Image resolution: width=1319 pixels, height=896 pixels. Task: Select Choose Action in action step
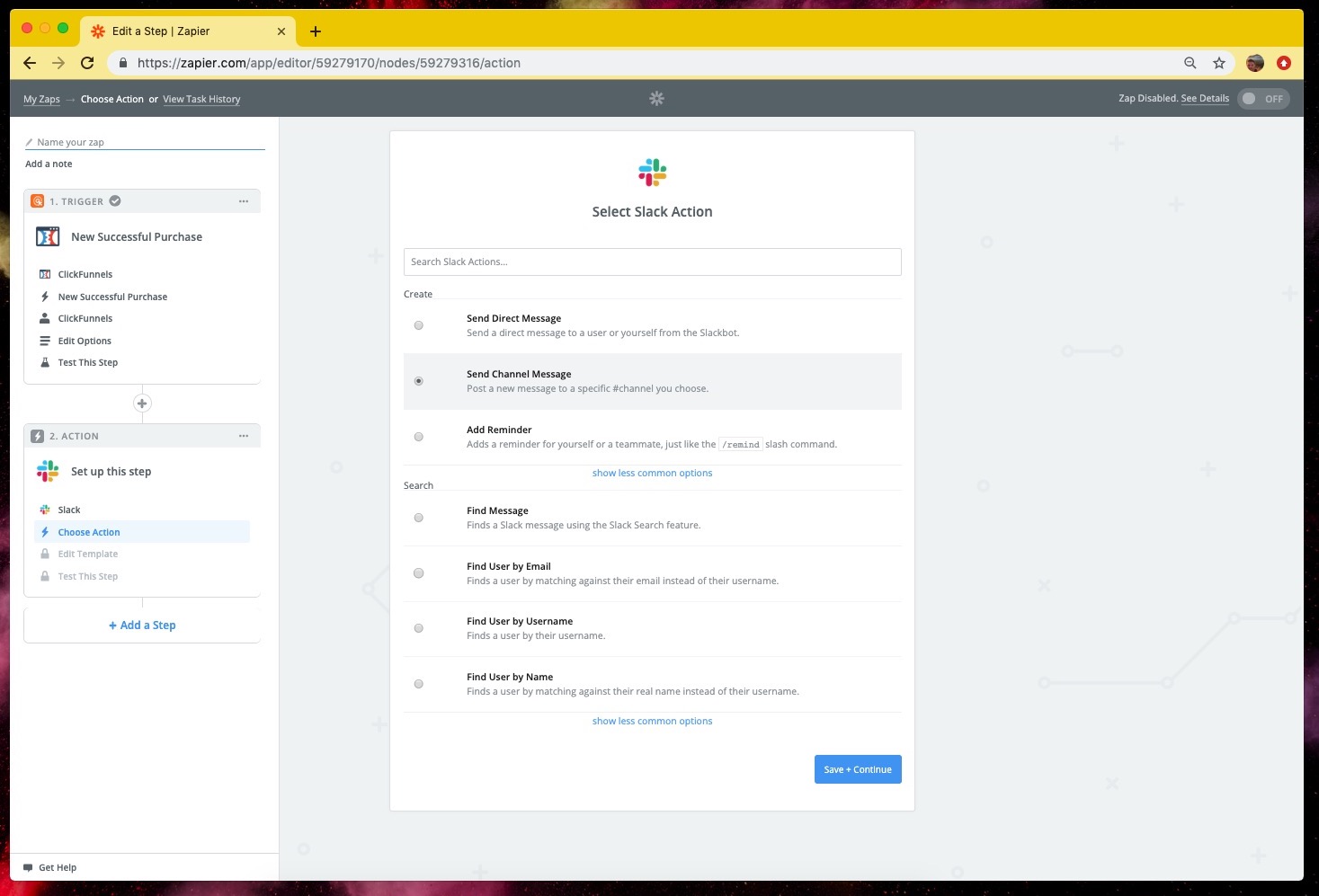(142, 532)
